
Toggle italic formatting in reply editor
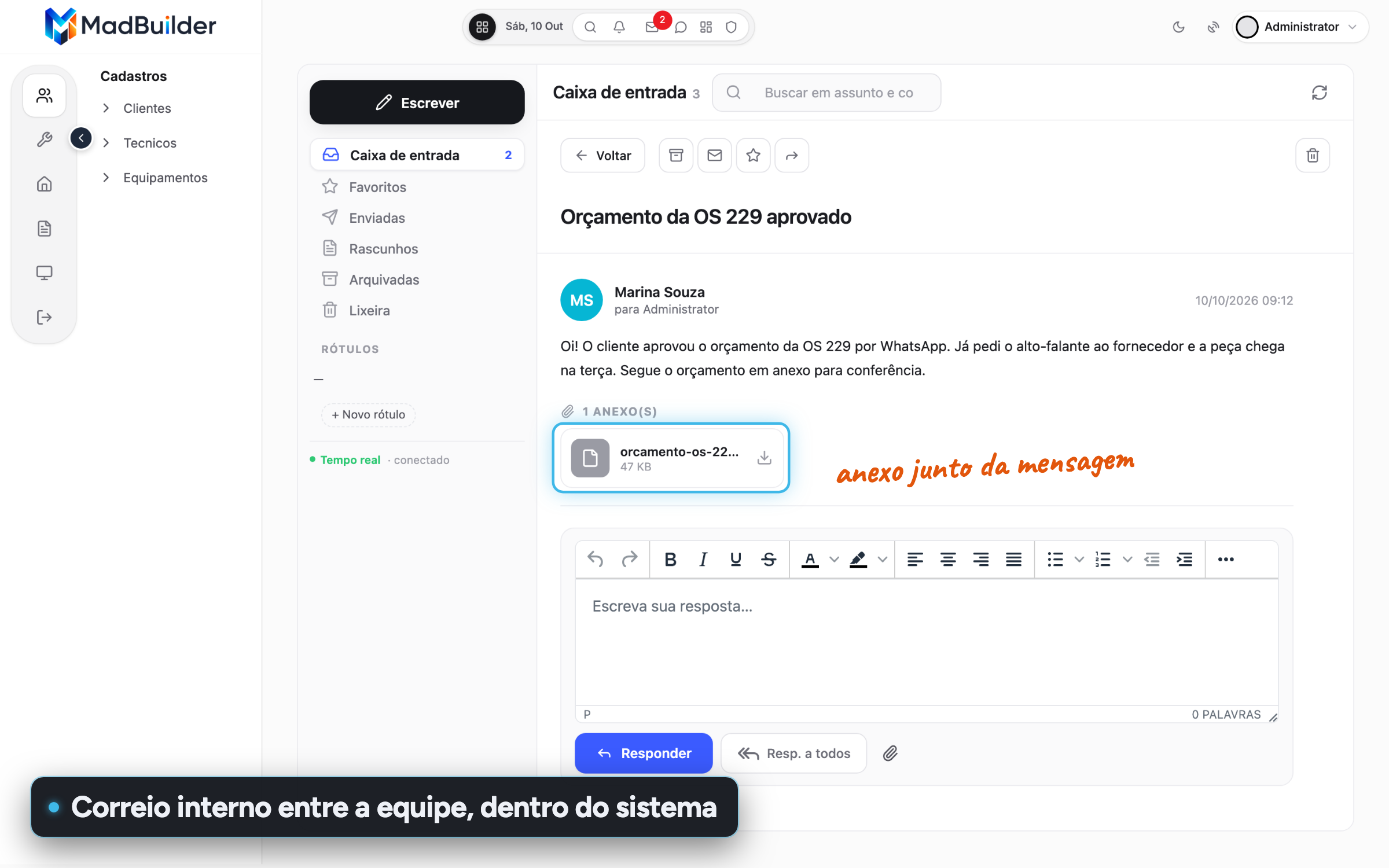tap(703, 559)
